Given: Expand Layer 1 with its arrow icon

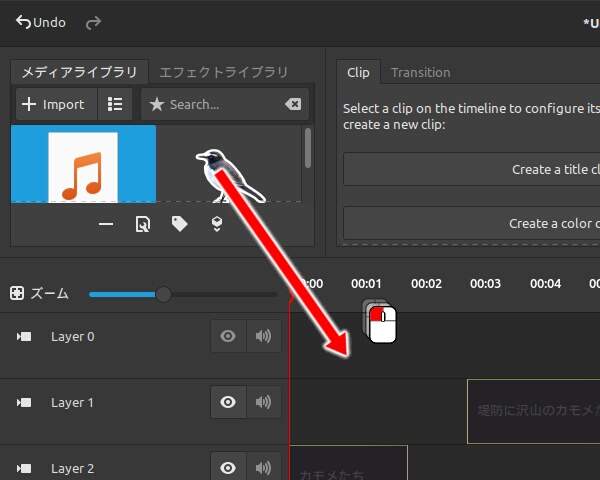Looking at the screenshot, I should 24,403.
